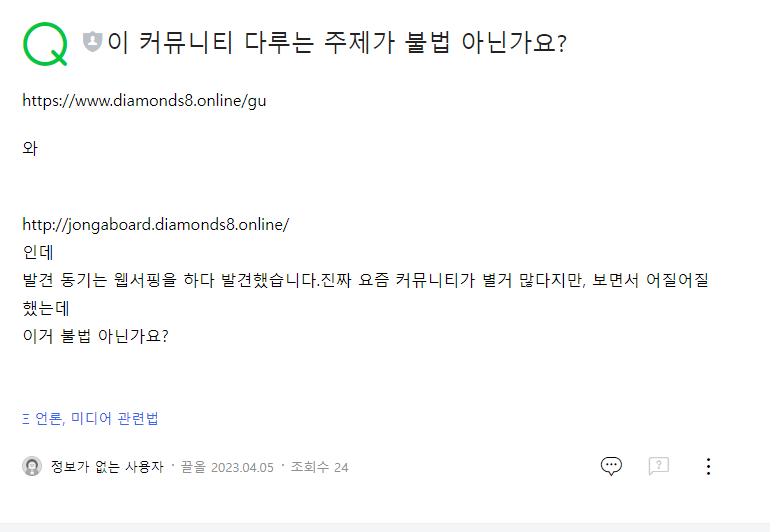
Task: Open the 언론, 미디어 관련법 category link
Action: [x=97, y=419]
